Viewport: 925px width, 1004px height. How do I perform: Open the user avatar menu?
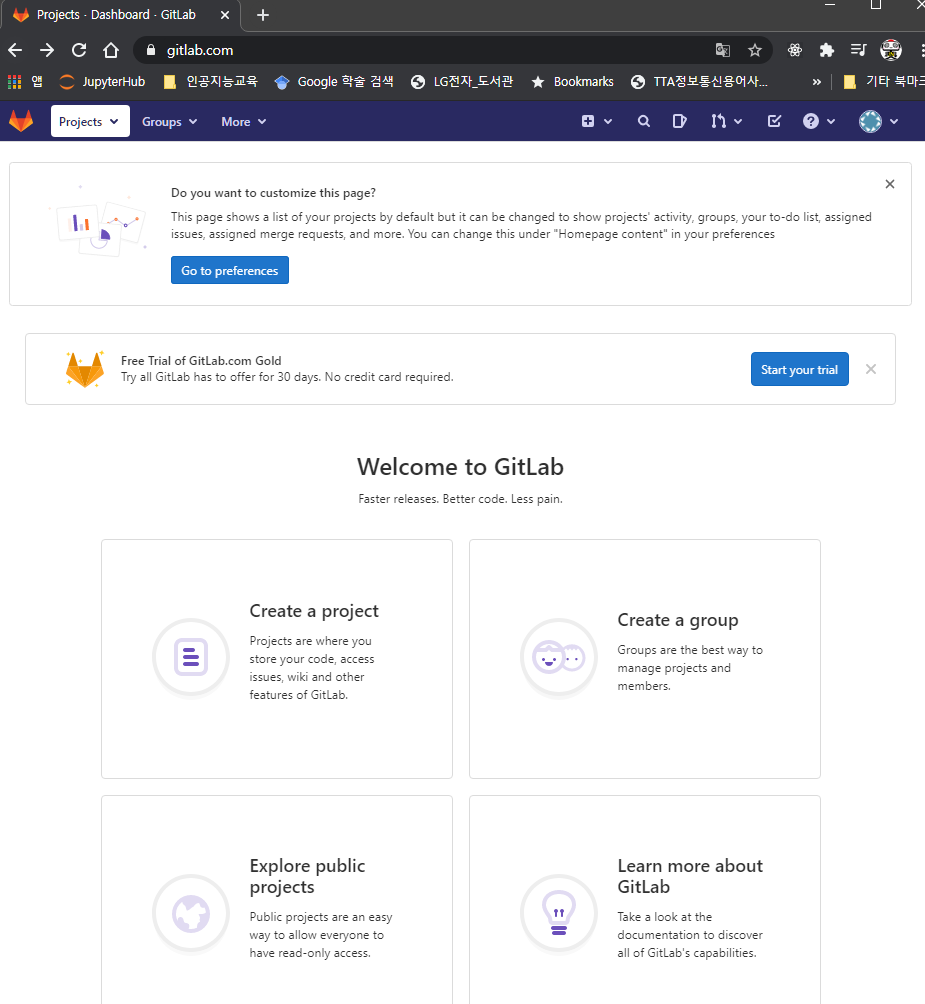(878, 121)
